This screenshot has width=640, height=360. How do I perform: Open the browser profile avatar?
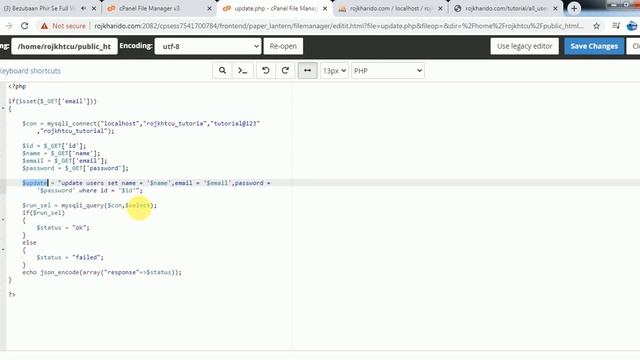tap(632, 26)
